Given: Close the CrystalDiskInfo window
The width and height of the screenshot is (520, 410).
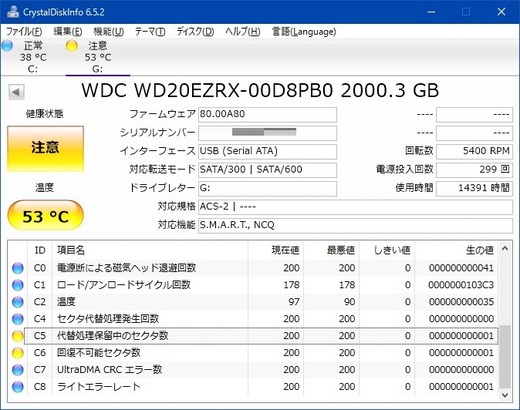Looking at the screenshot, I should 501,12.
